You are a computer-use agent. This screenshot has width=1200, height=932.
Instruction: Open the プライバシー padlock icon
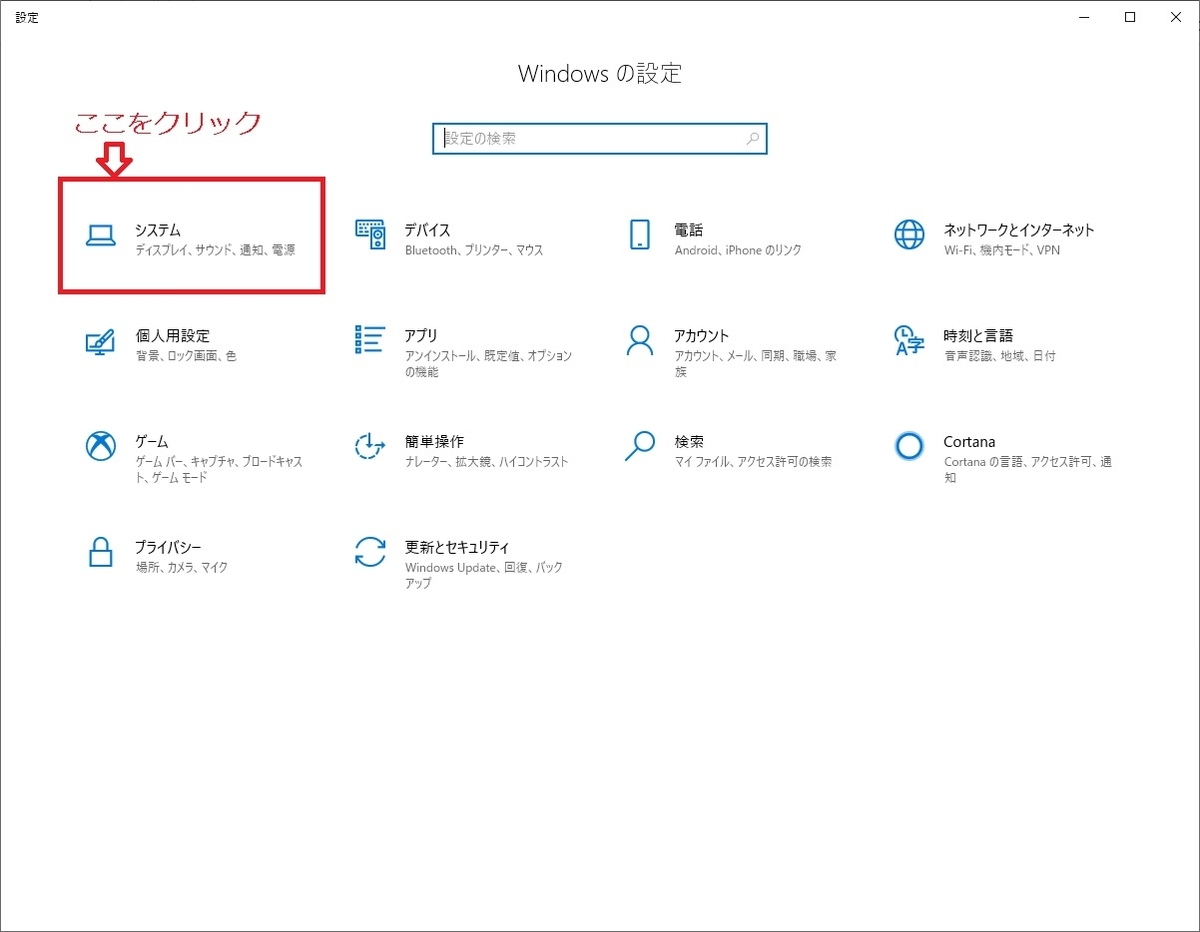click(x=100, y=552)
